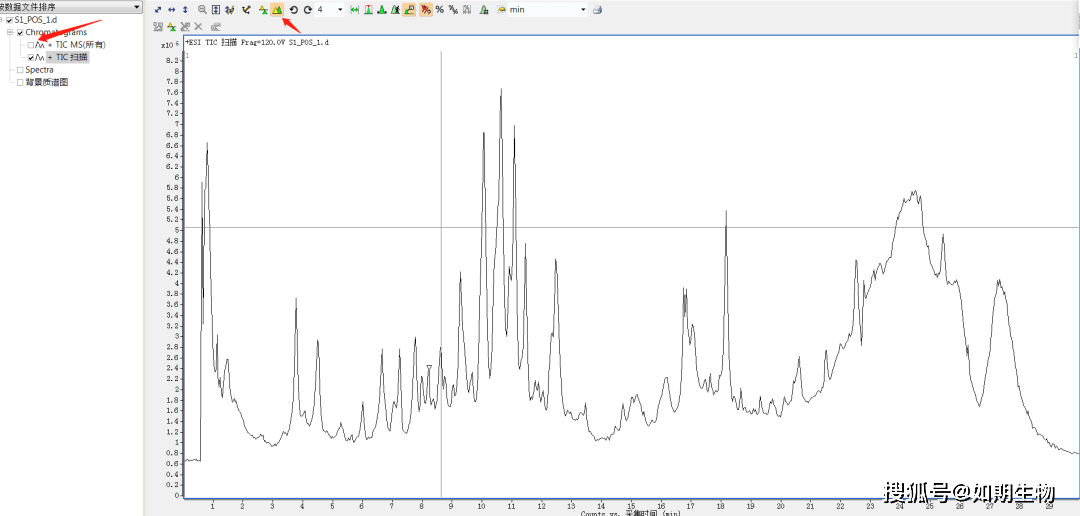Click the percent sign toolbar icon
The width and height of the screenshot is (1080, 516).
click(440, 9)
